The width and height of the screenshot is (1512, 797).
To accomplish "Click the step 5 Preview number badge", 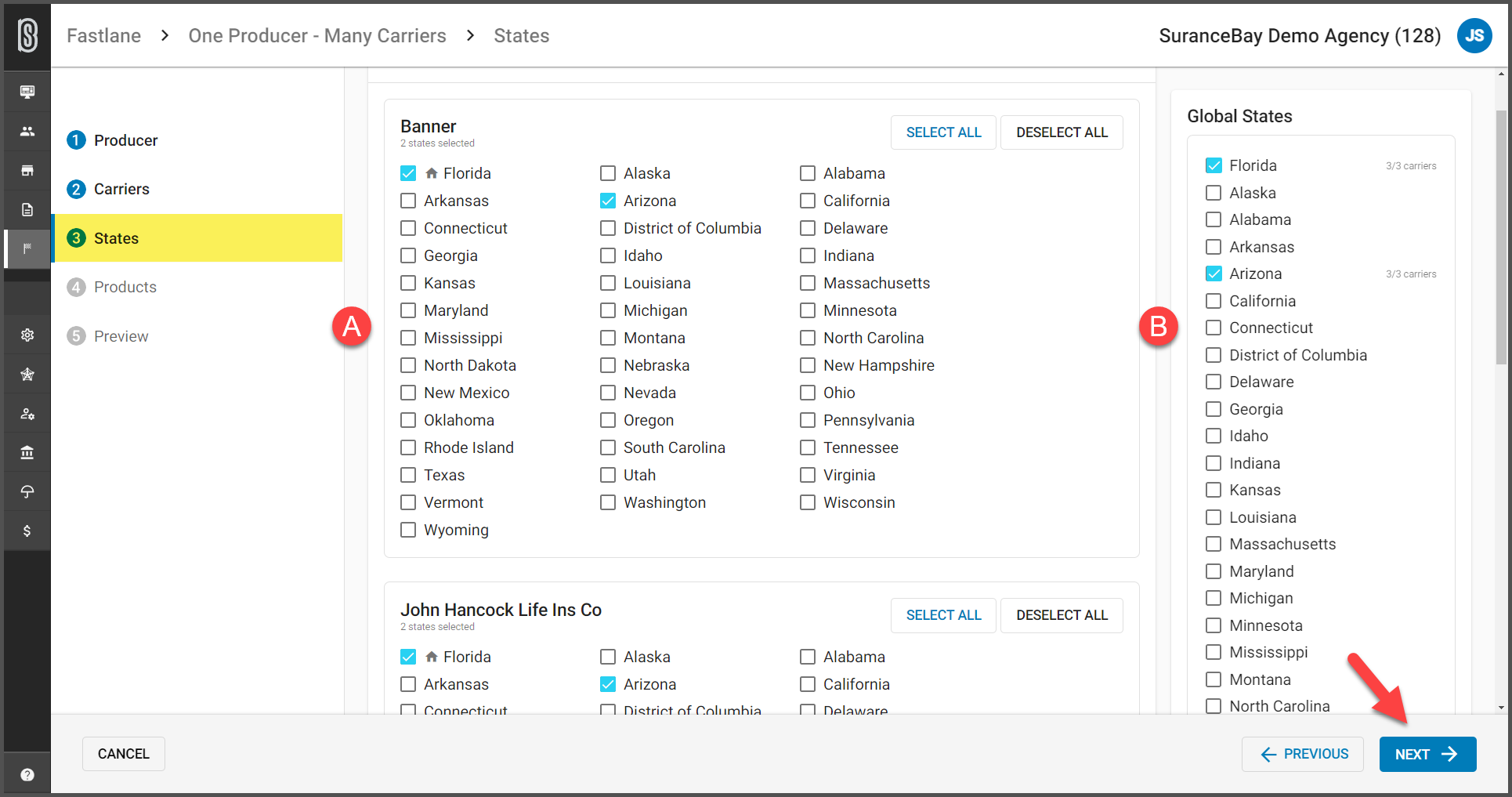I will click(x=76, y=336).
